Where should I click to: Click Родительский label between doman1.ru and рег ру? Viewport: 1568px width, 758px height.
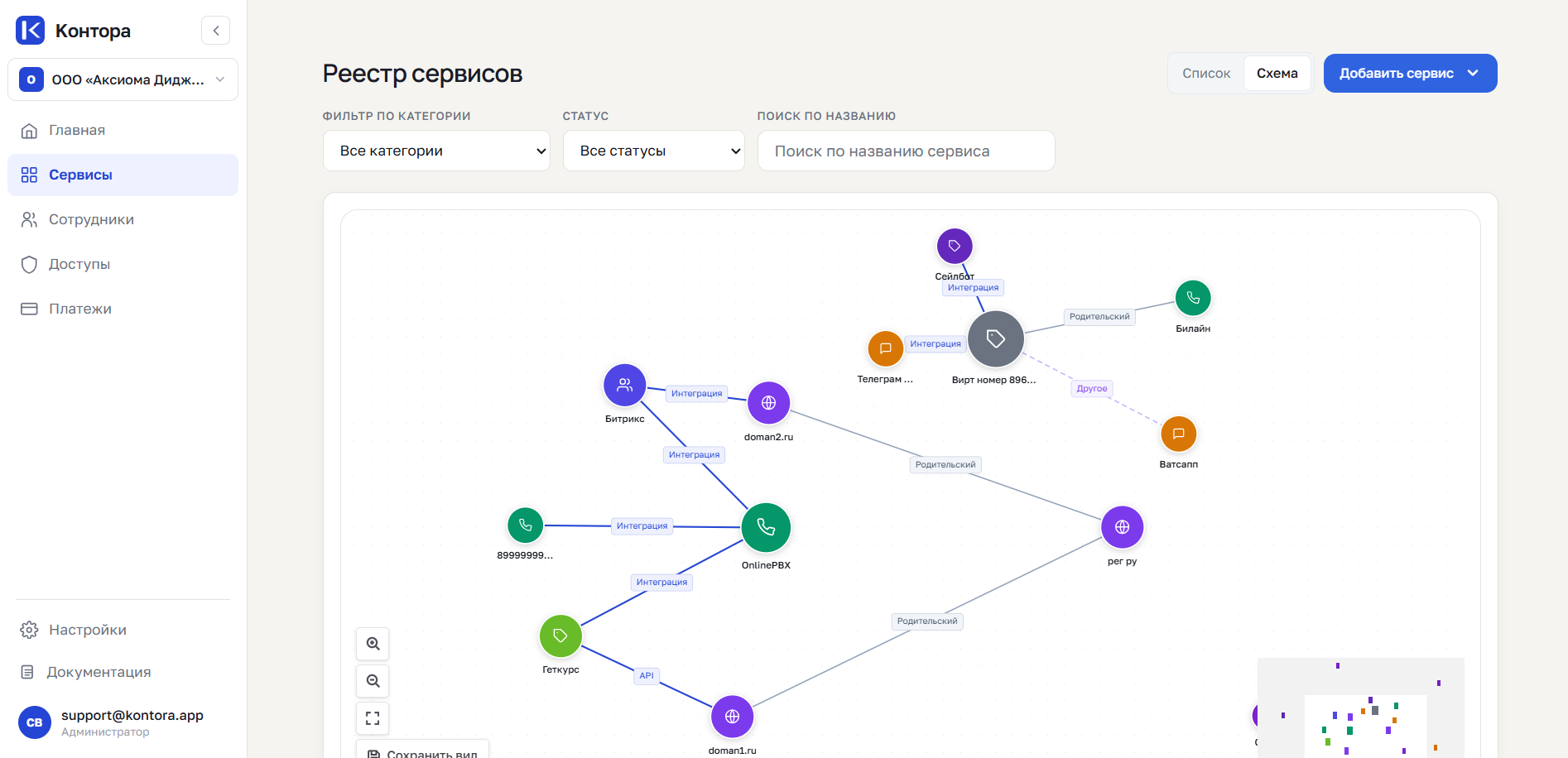click(927, 621)
